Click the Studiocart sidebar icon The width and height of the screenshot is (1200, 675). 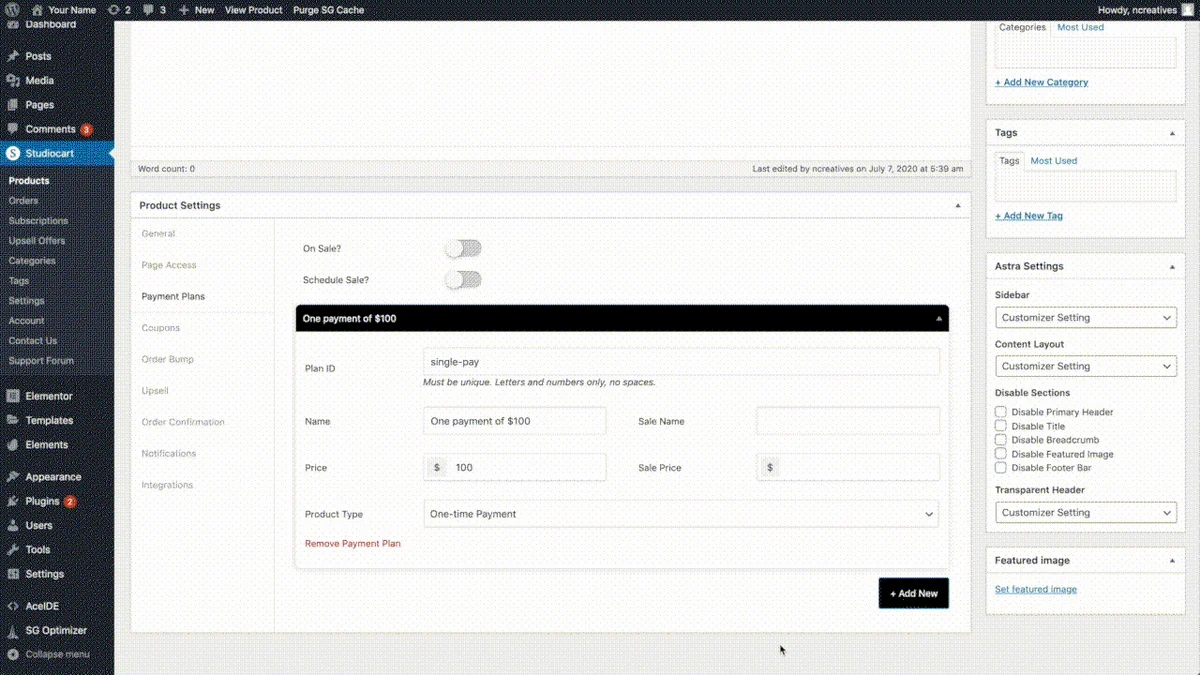click(x=13, y=153)
